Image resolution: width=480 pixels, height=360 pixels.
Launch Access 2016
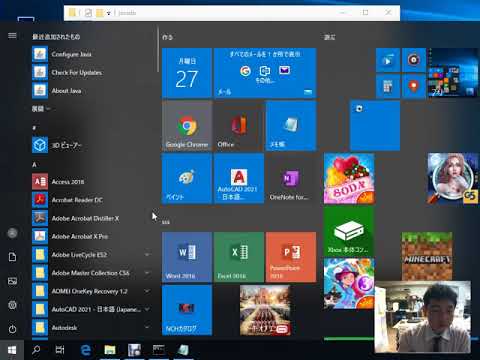click(90, 182)
